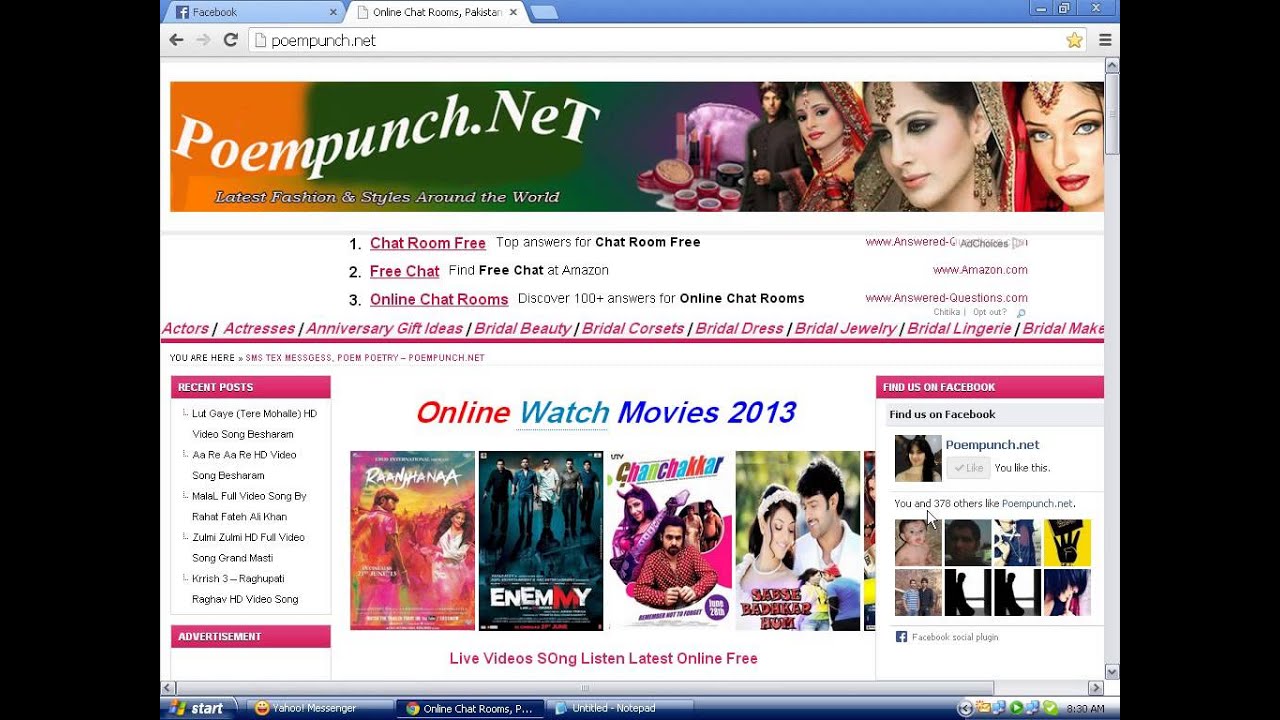Open the Bridal Jewelry category
Image resolution: width=1280 pixels, height=720 pixels.
(x=846, y=328)
